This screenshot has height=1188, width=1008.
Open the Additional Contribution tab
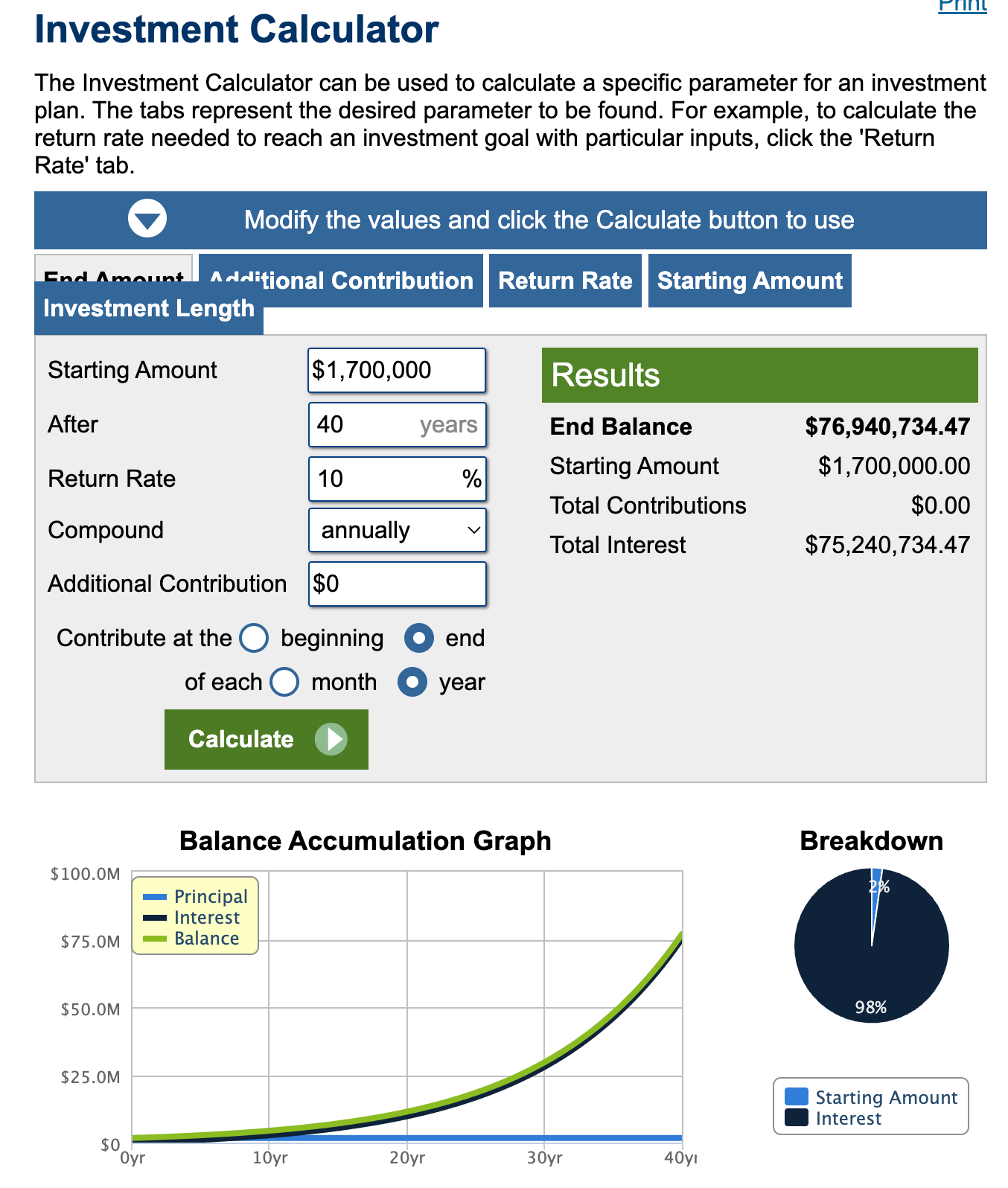tap(341, 281)
